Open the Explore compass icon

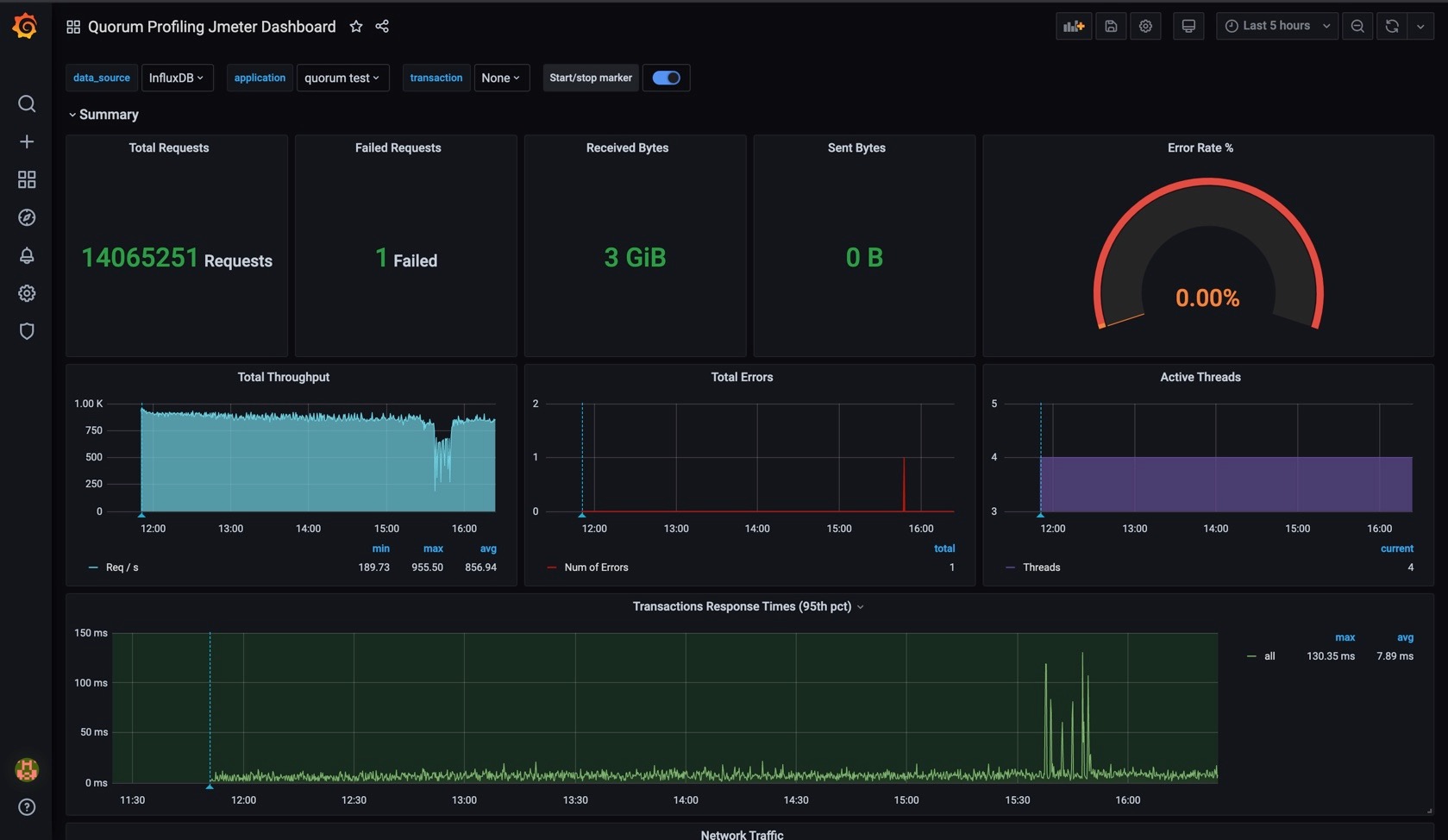point(27,217)
